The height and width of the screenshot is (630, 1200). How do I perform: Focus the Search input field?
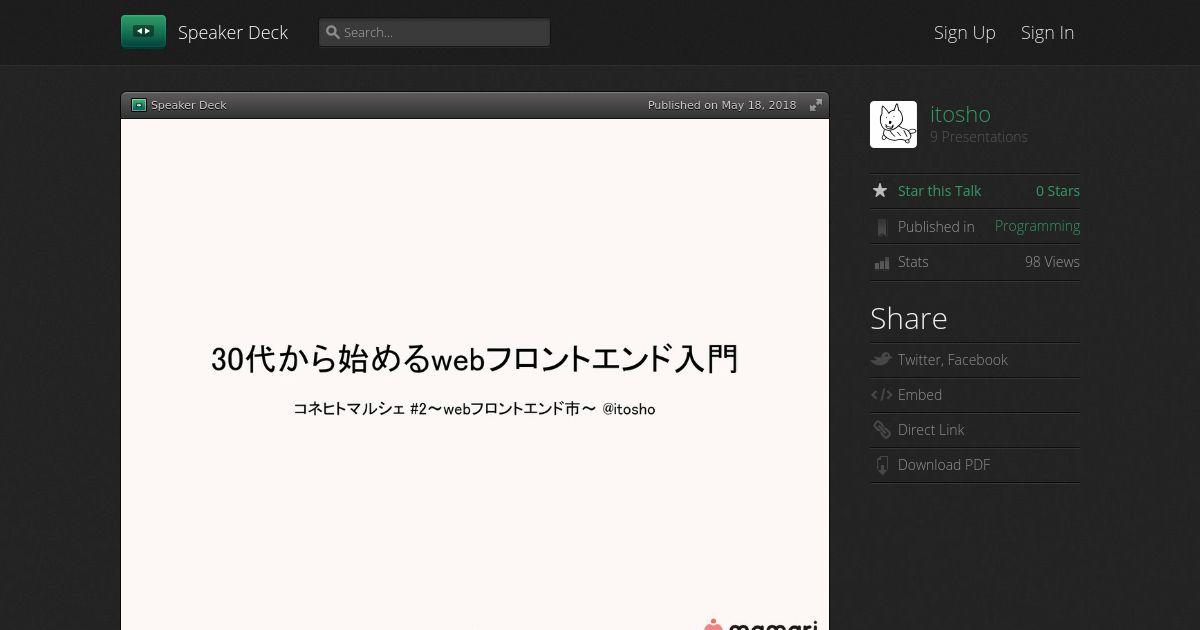(x=434, y=32)
